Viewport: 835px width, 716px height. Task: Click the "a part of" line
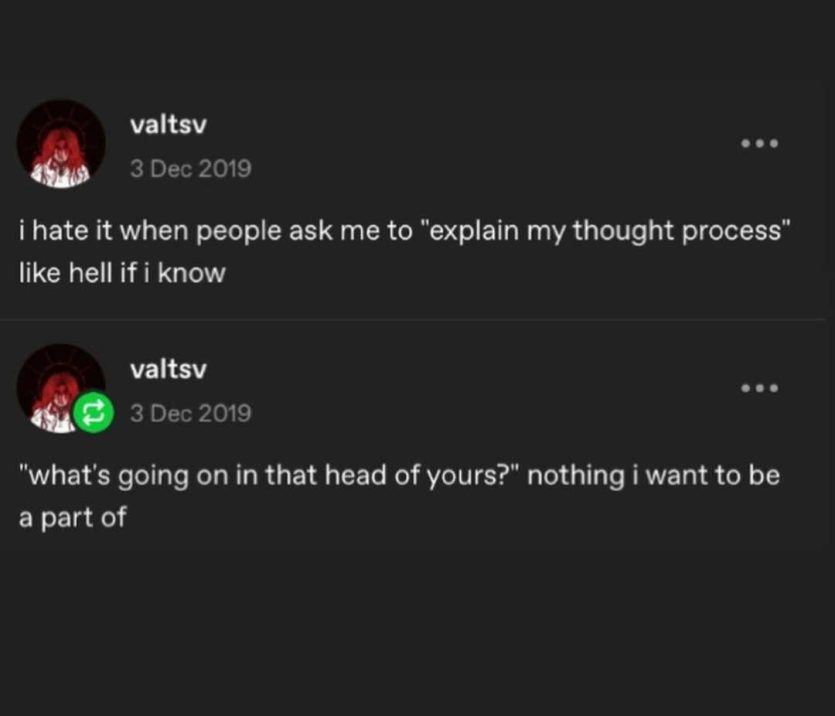coord(72,519)
